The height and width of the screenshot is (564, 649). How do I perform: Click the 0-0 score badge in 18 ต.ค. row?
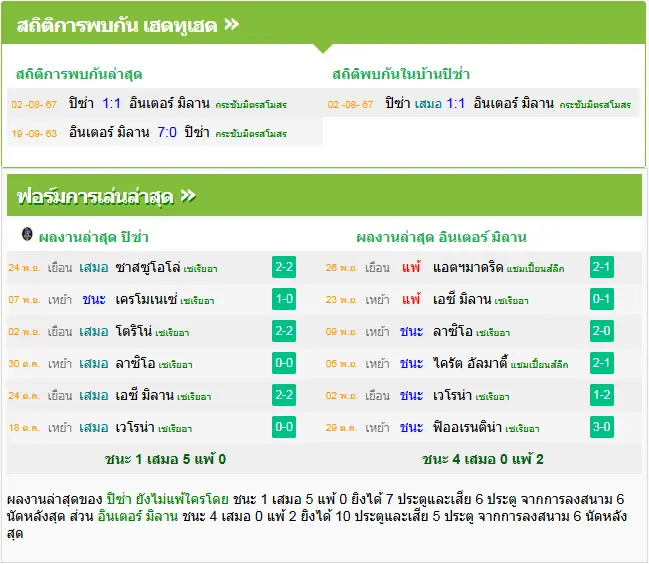click(x=284, y=427)
